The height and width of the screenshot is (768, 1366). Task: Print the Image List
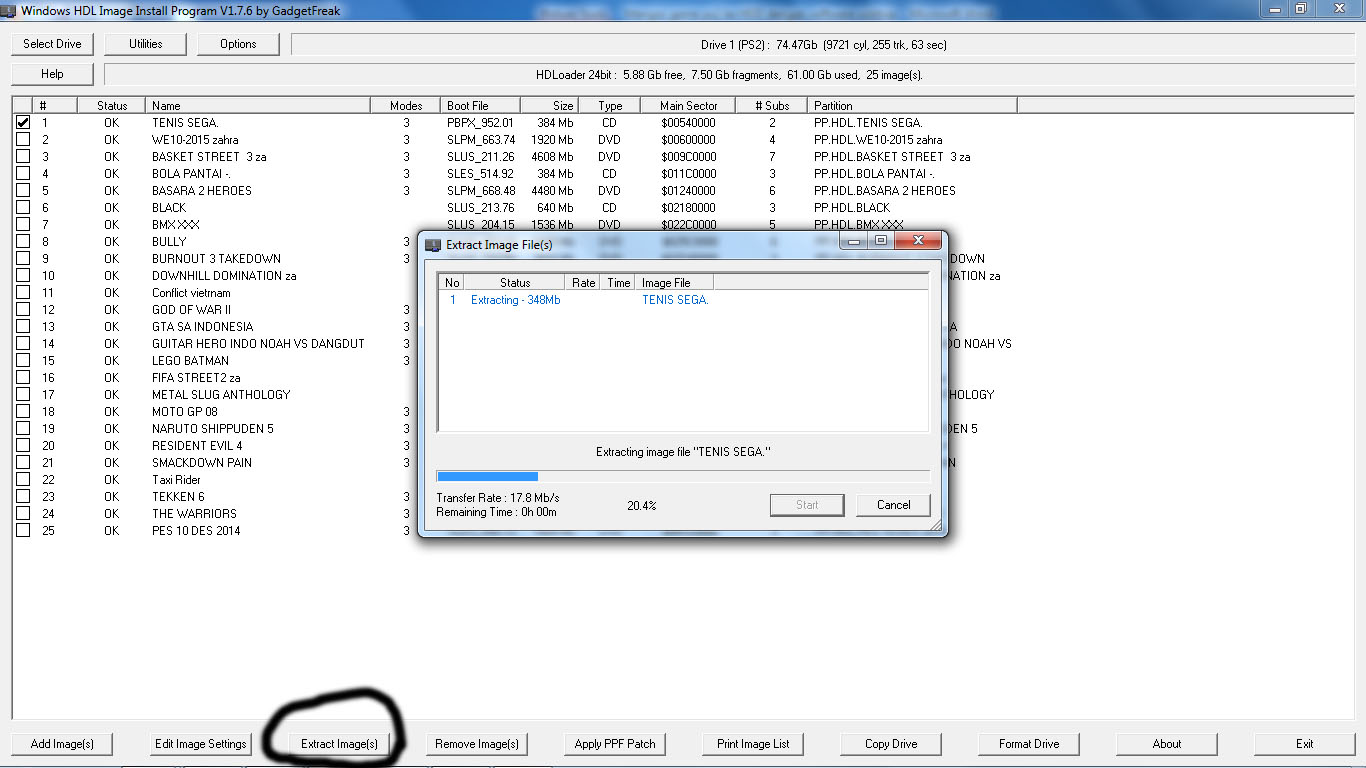click(752, 743)
